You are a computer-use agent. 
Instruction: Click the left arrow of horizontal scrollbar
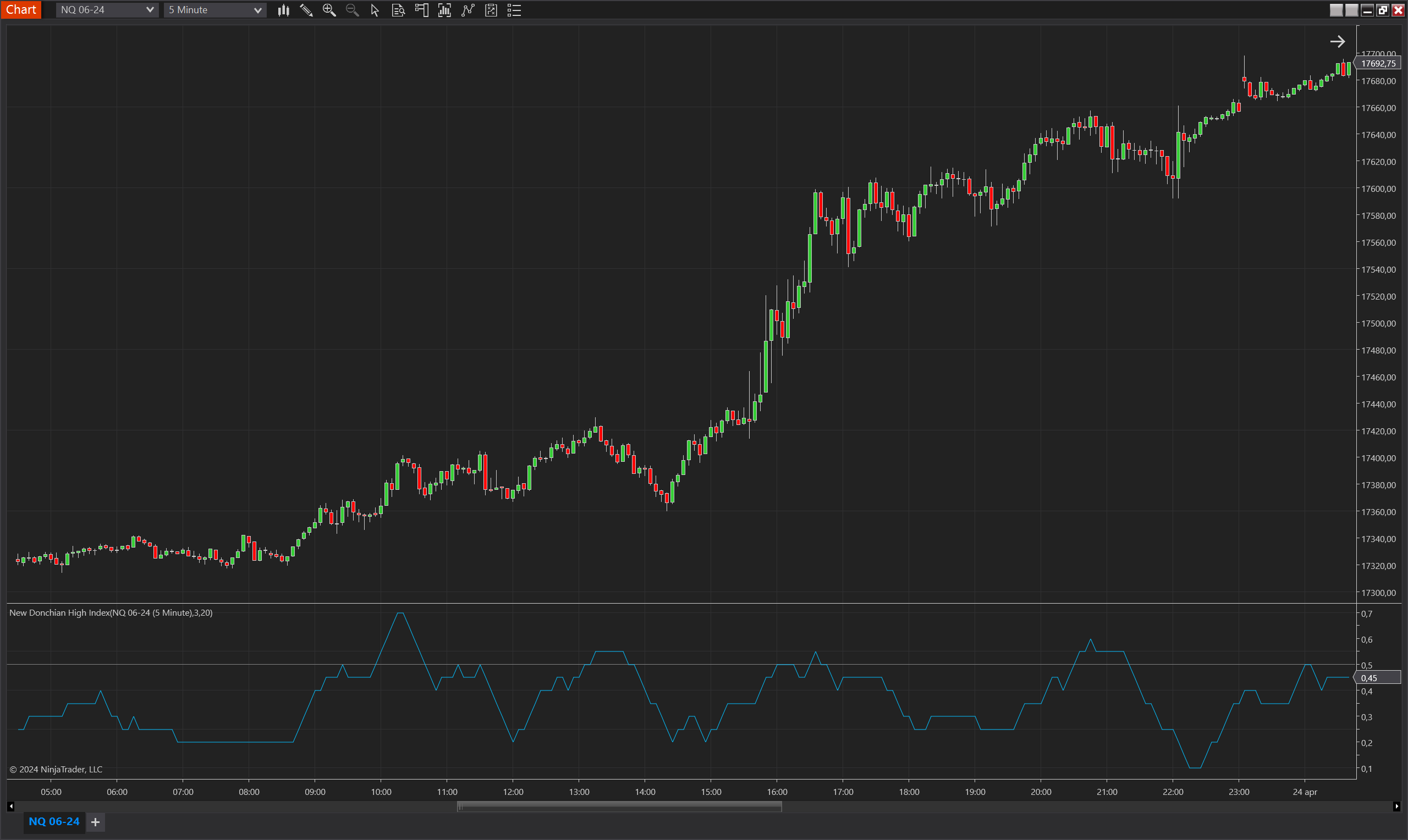coord(11,806)
